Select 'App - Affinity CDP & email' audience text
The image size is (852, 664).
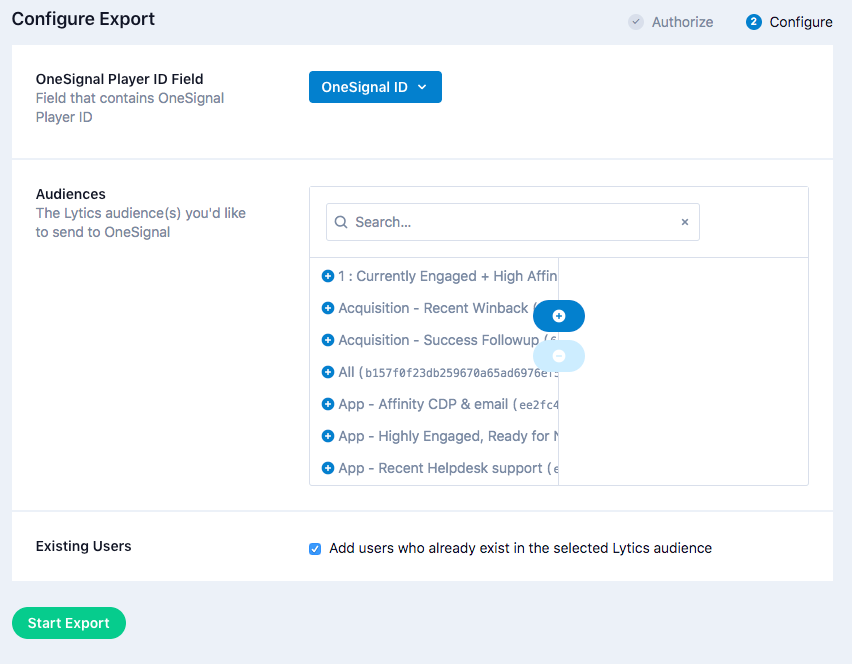[x=448, y=404]
